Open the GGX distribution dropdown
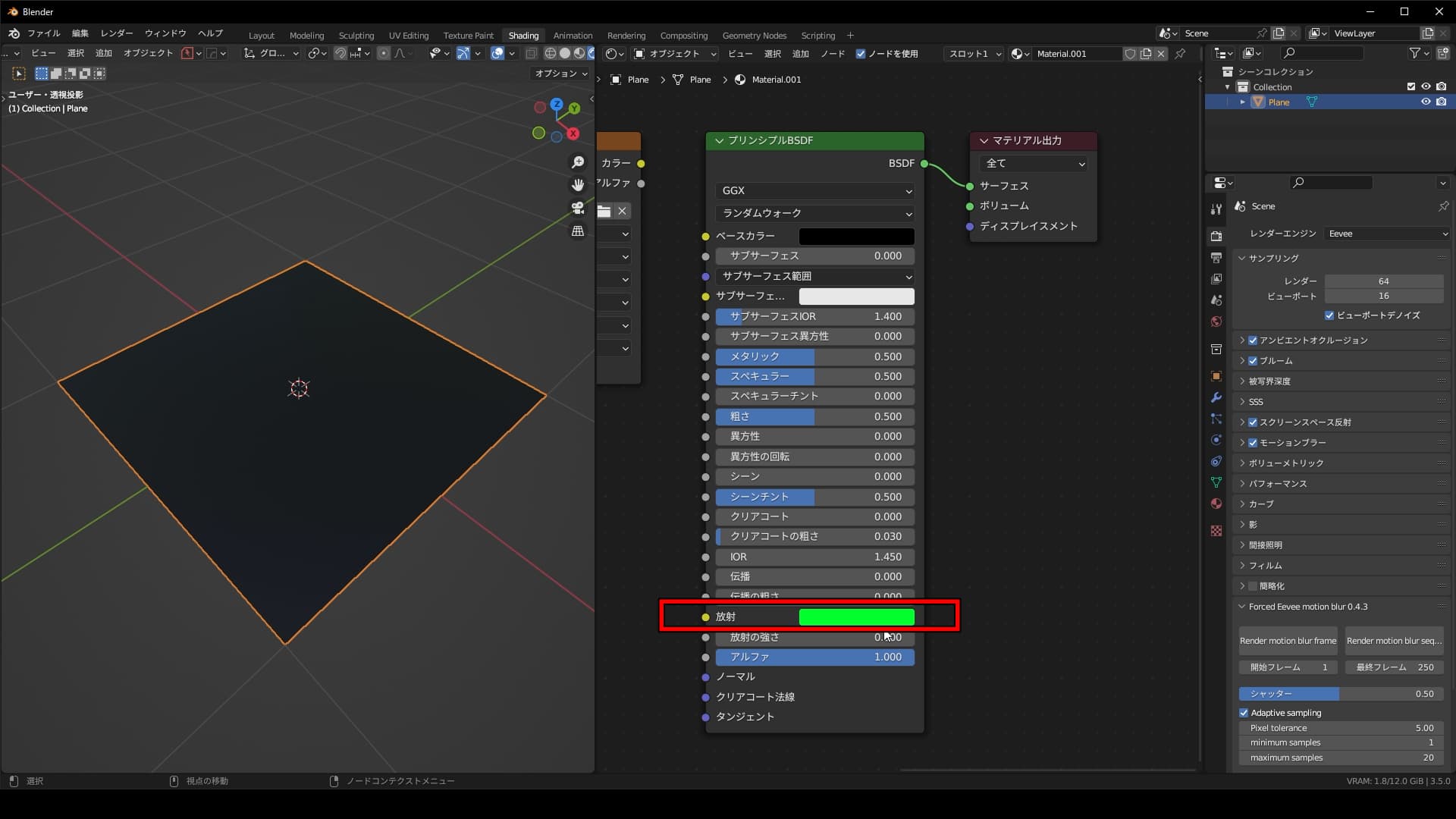 pos(814,190)
